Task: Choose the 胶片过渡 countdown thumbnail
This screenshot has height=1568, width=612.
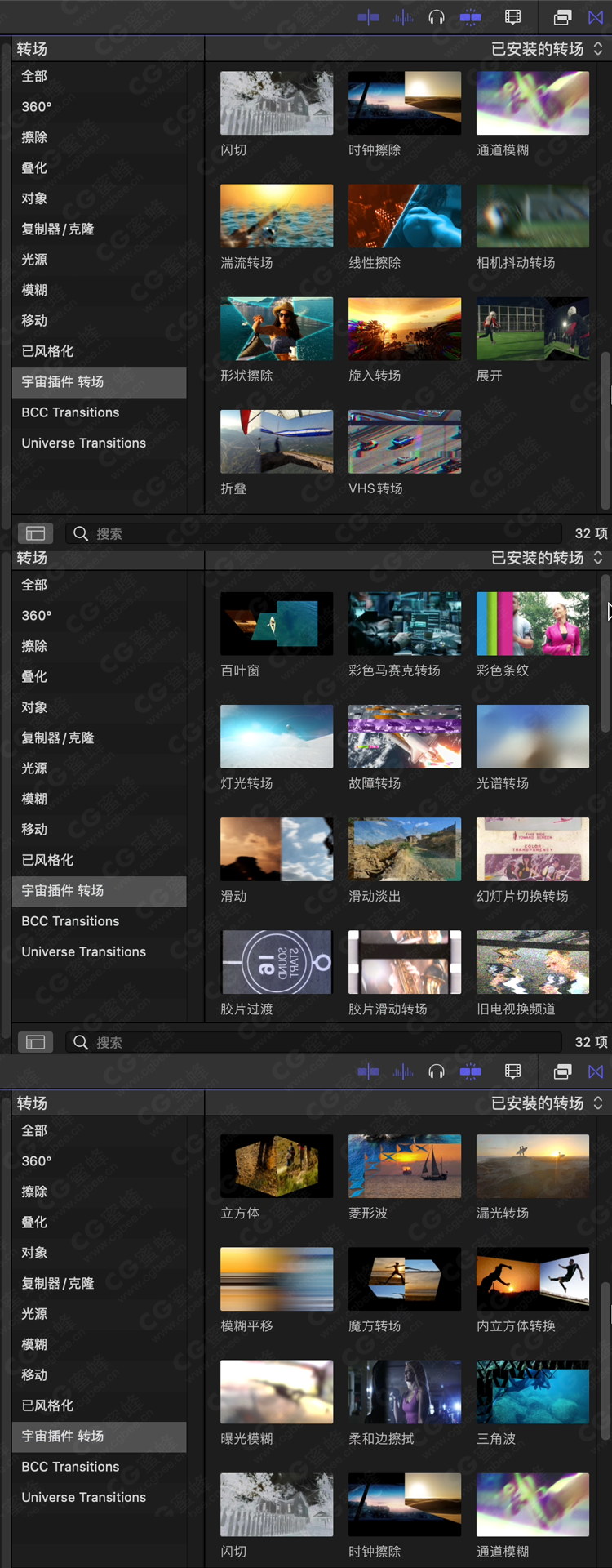Action: [277, 961]
